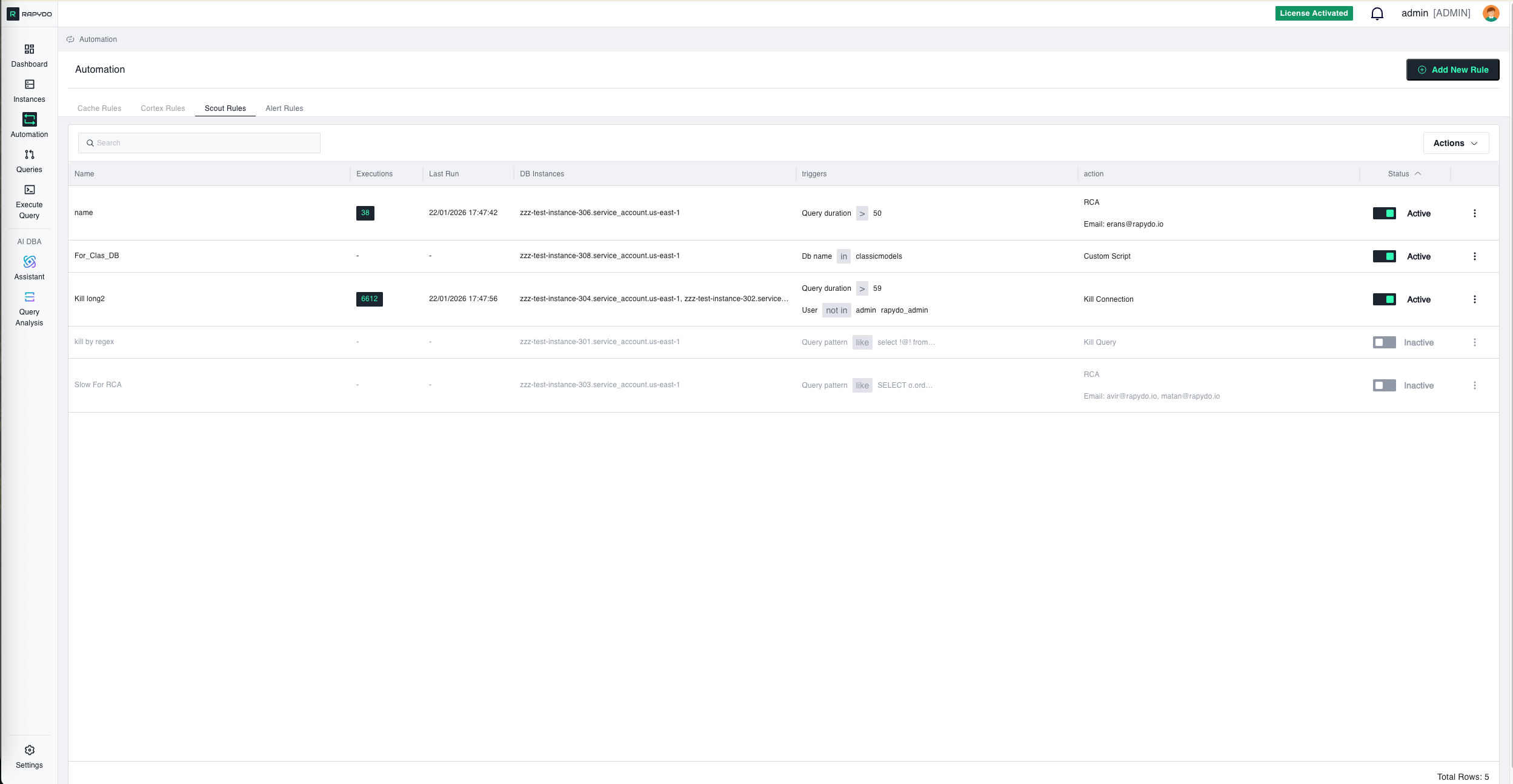Launch the AI Assistant icon
Viewport: 1513px width, 784px height.
coord(29,262)
